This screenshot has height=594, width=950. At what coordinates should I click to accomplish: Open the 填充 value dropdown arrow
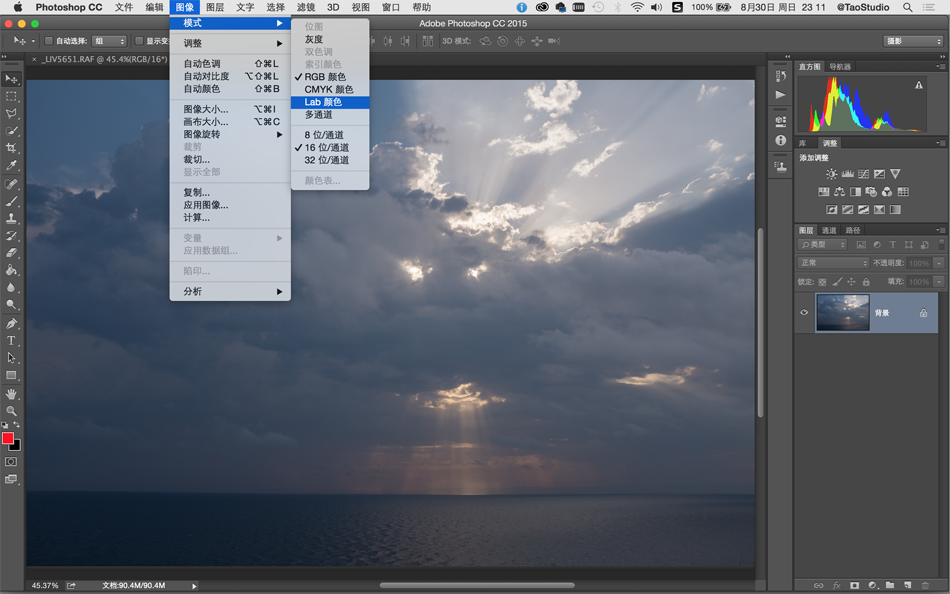click(939, 282)
